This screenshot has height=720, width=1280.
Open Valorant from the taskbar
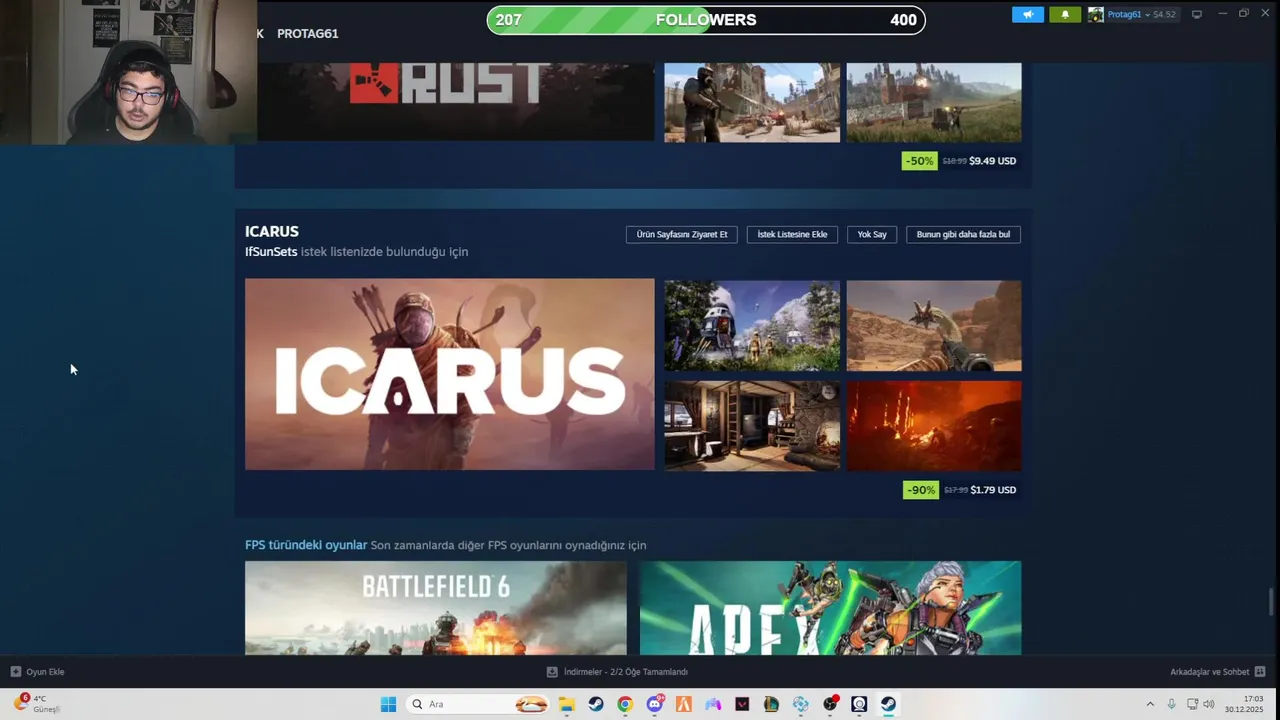coord(742,704)
